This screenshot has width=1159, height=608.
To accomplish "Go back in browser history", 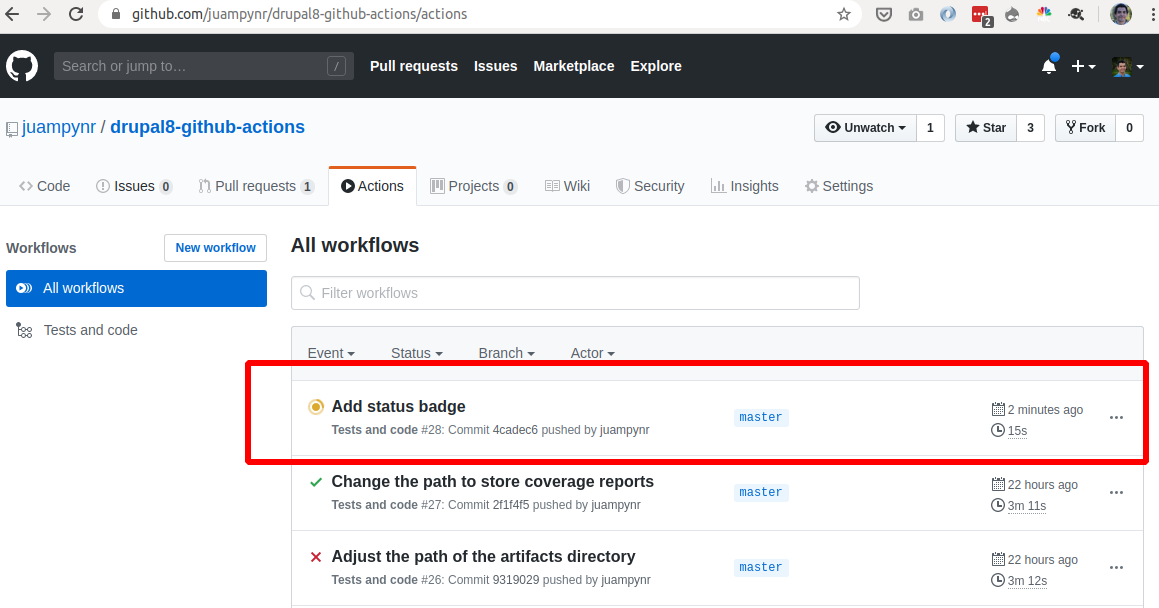I will (x=13, y=14).
